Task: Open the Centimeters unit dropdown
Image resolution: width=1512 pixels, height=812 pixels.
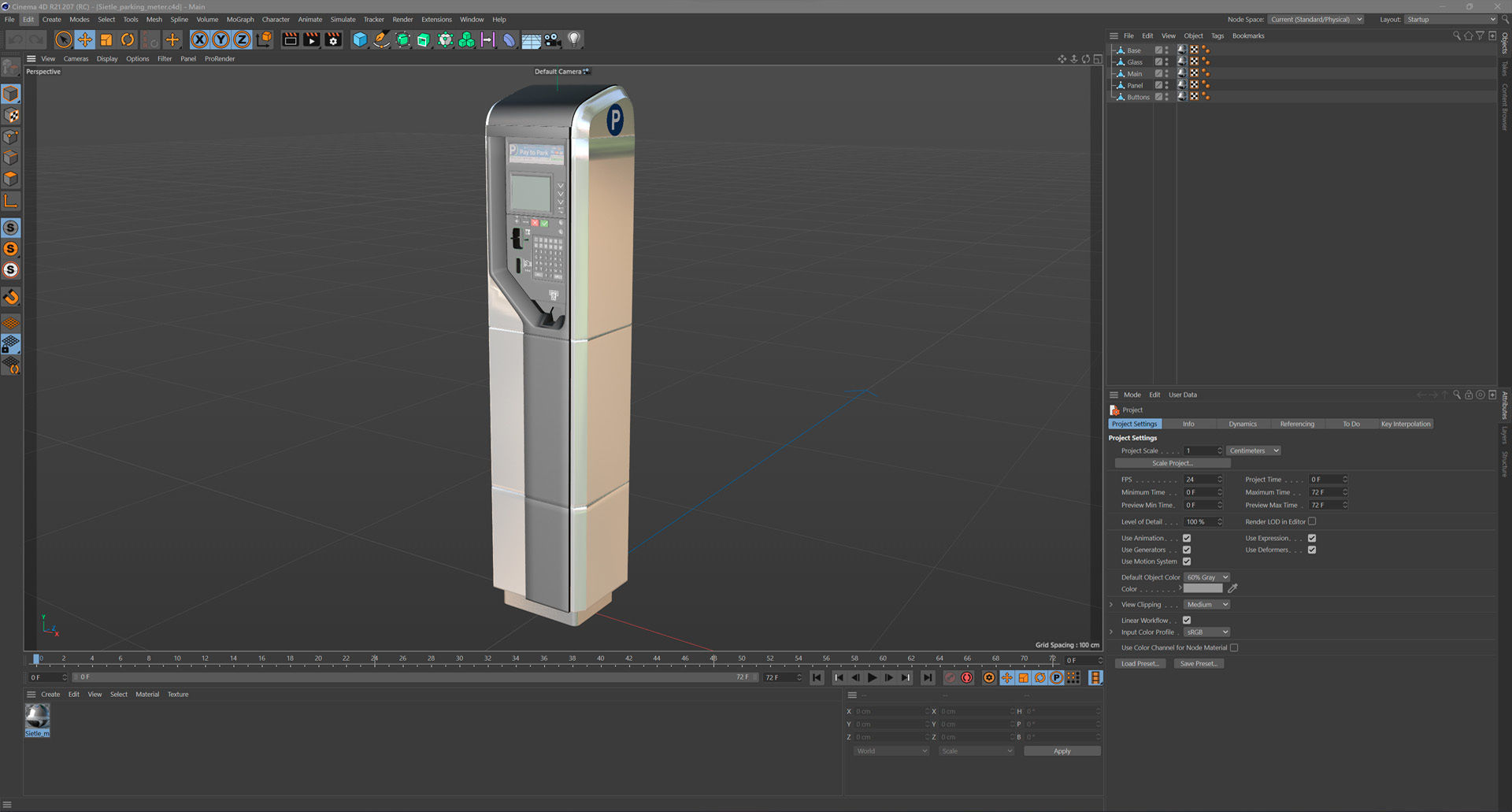Action: pyautogui.click(x=1254, y=450)
